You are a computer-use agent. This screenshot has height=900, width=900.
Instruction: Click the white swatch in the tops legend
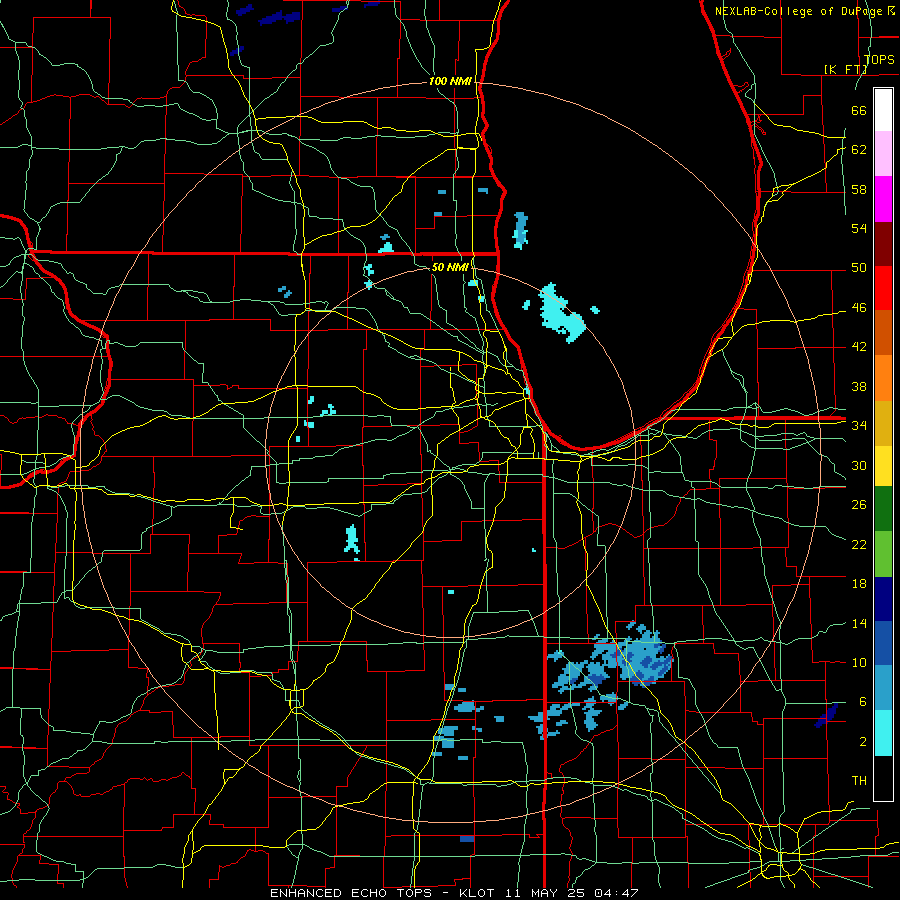coord(883,110)
